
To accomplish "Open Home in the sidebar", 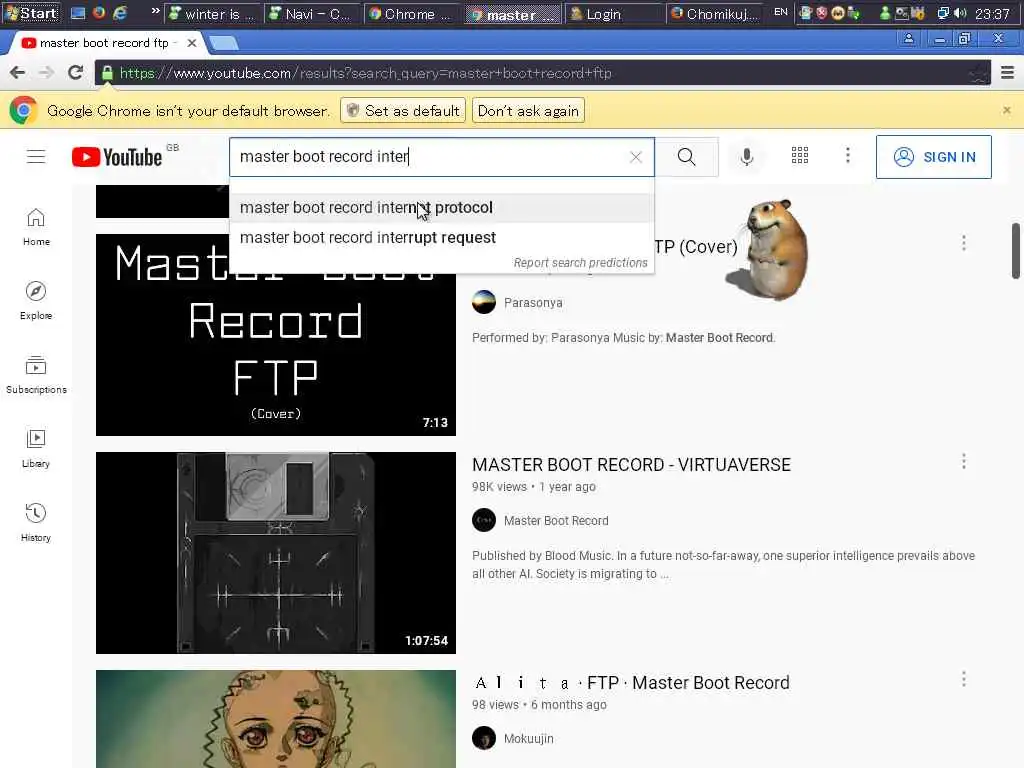I will click(x=36, y=227).
